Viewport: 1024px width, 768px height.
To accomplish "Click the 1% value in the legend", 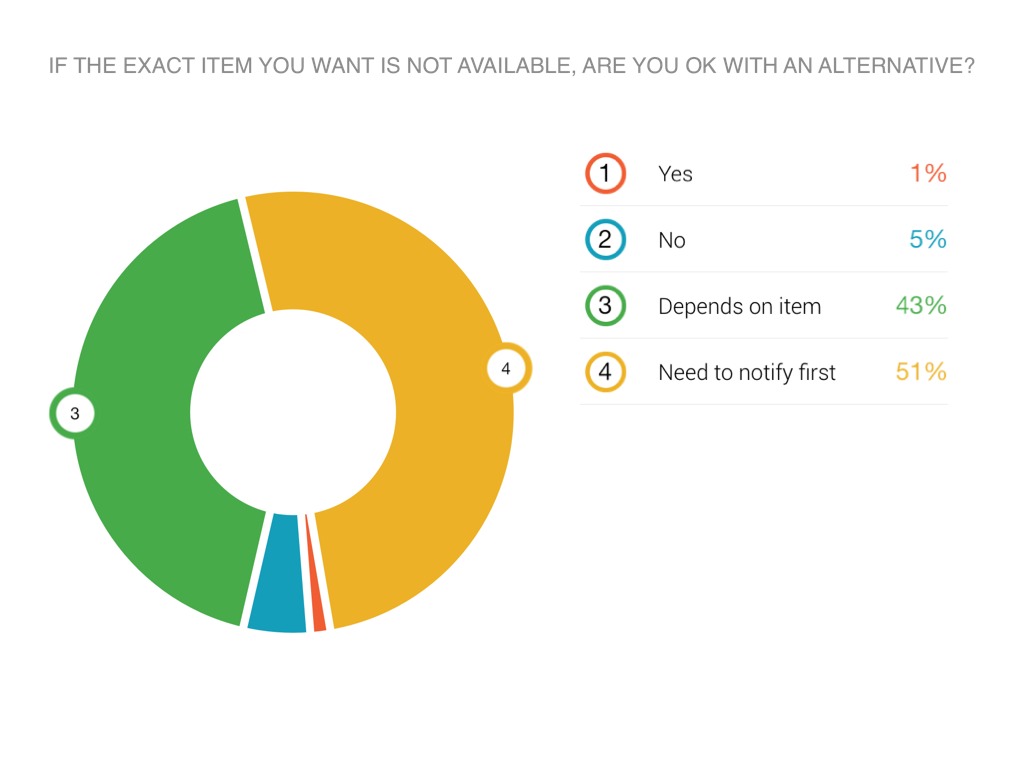I will point(927,174).
